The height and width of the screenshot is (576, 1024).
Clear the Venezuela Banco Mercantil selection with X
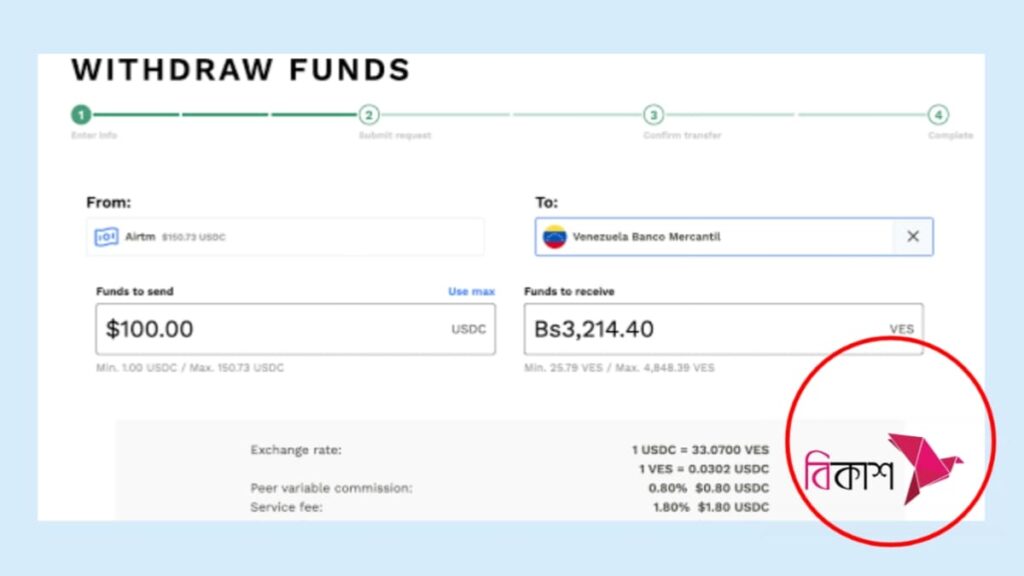(912, 237)
